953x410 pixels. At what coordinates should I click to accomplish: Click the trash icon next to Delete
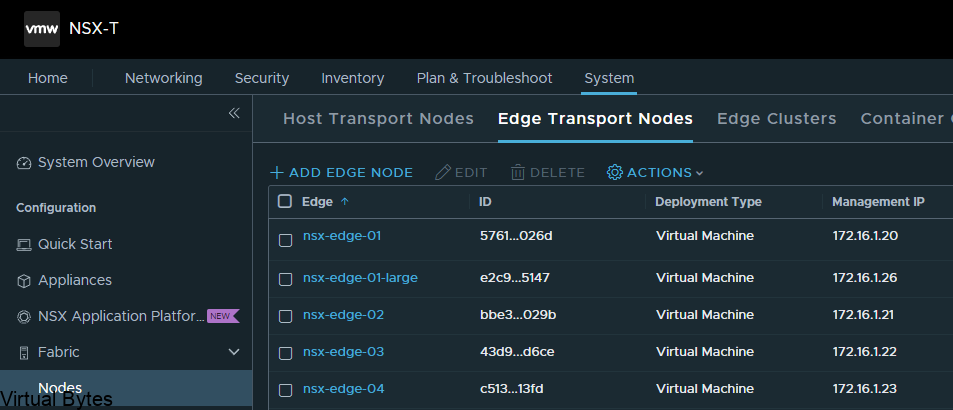[x=518, y=173]
